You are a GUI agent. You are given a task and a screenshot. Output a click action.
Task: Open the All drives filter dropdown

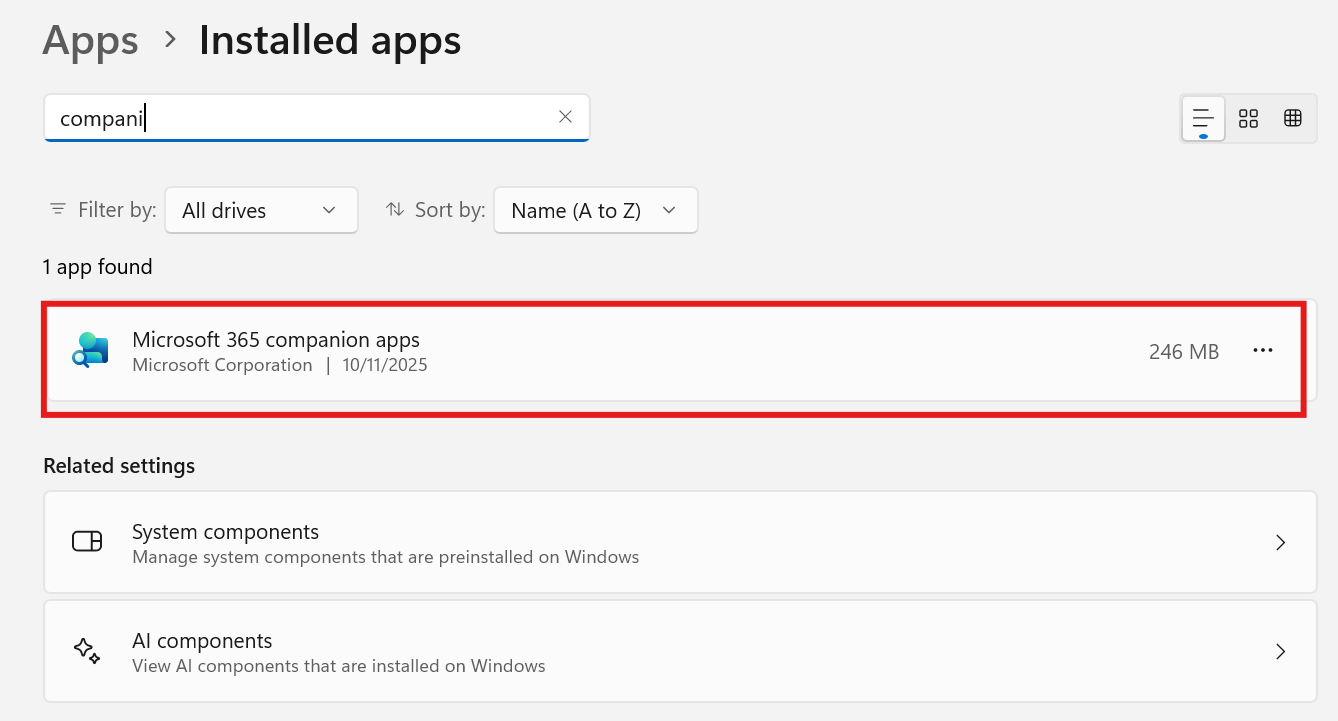(261, 210)
